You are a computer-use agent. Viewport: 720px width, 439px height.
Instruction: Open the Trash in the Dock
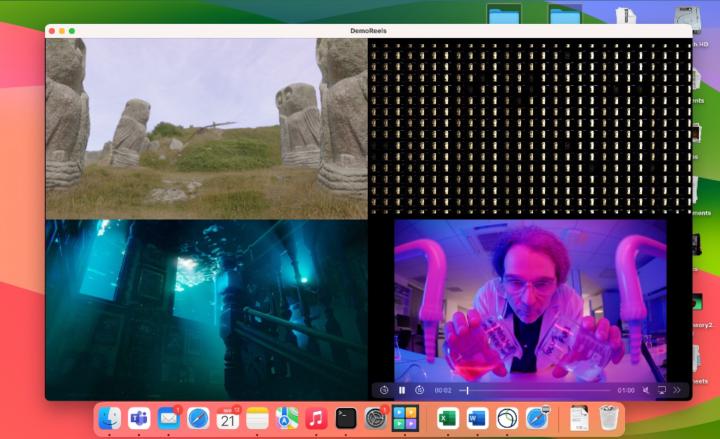[609, 418]
